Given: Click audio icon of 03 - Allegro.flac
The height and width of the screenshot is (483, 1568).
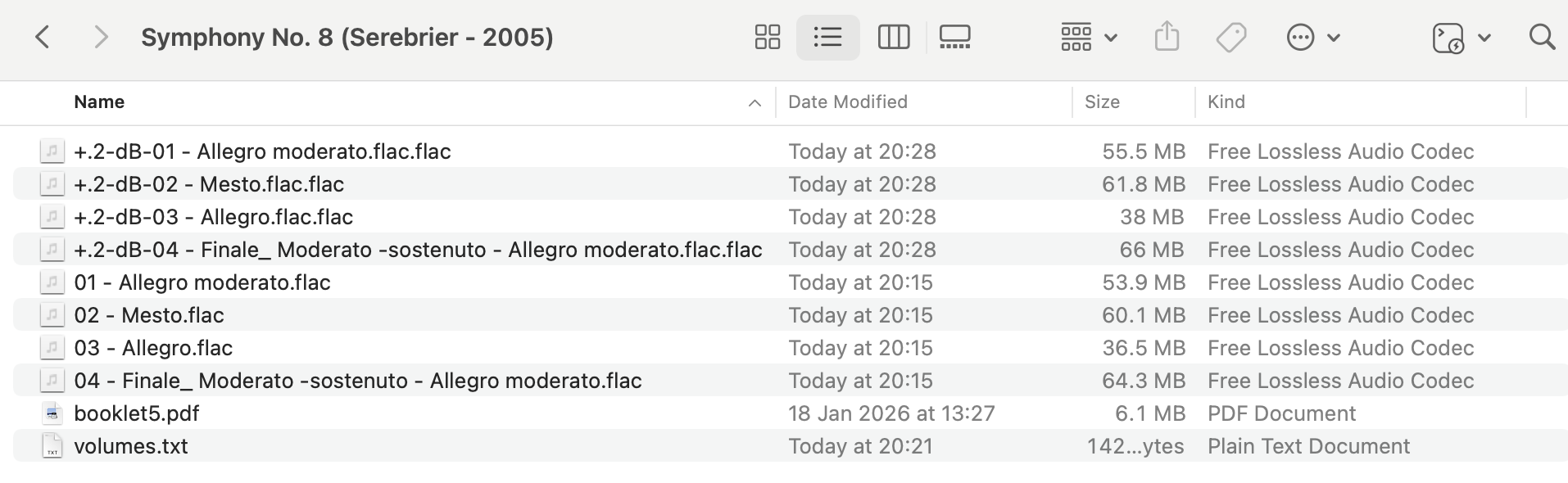Looking at the screenshot, I should click(52, 348).
